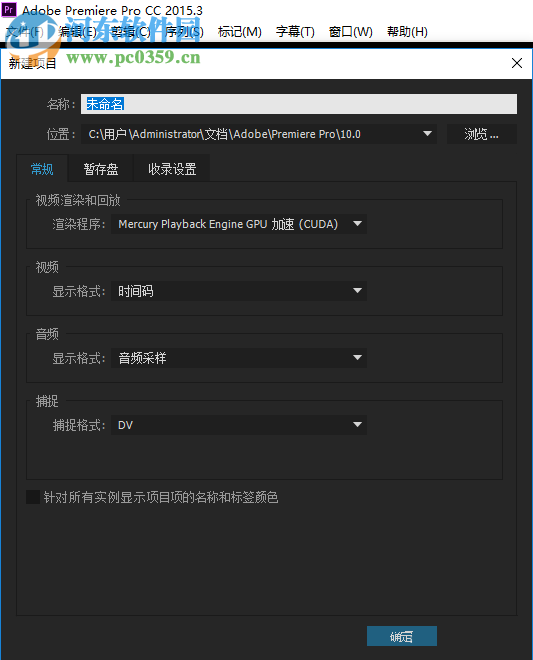This screenshot has width=533, height=660.
Task: Close the 新建项目 dialog
Action: coord(517,63)
